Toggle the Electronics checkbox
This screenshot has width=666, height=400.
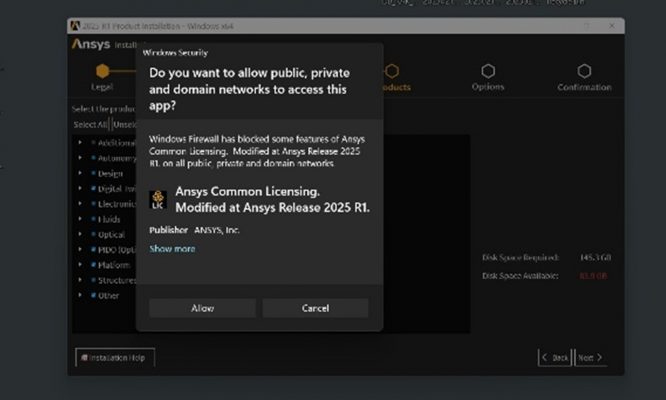pyautogui.click(x=93, y=204)
